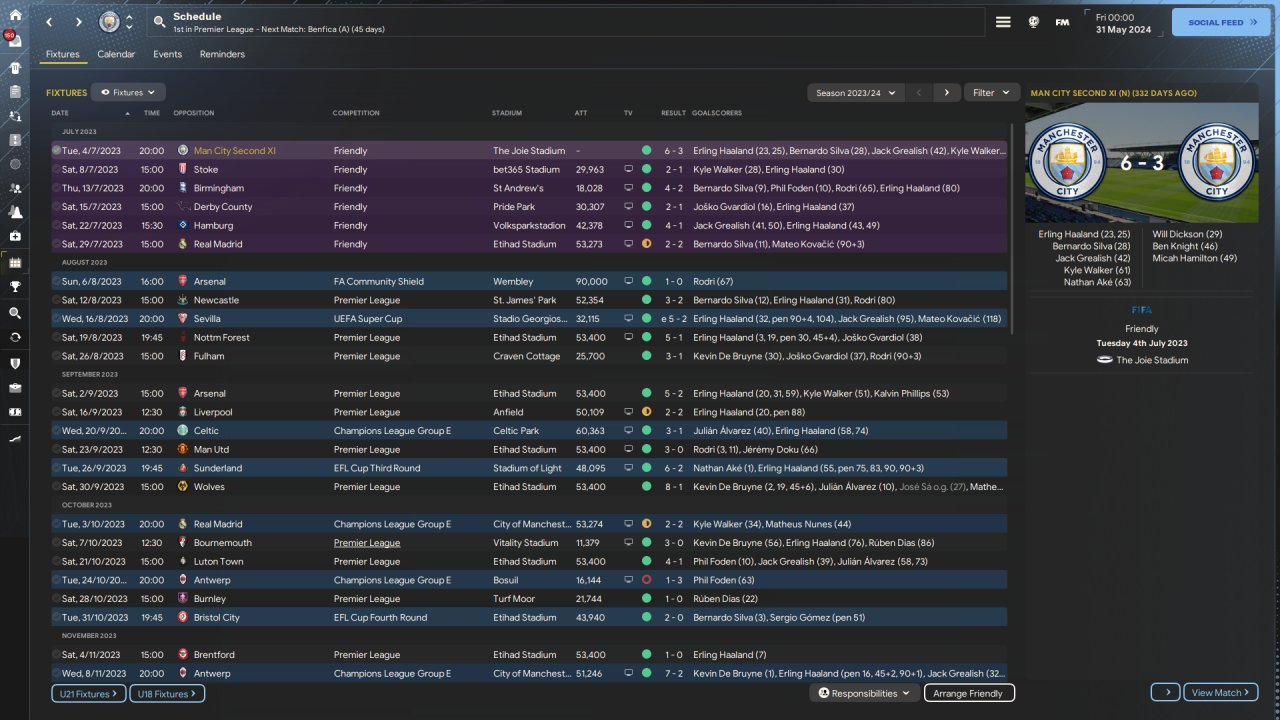The width and height of the screenshot is (1280, 720).
Task: Sort the fixtures by the Date column header
Action: (60, 113)
